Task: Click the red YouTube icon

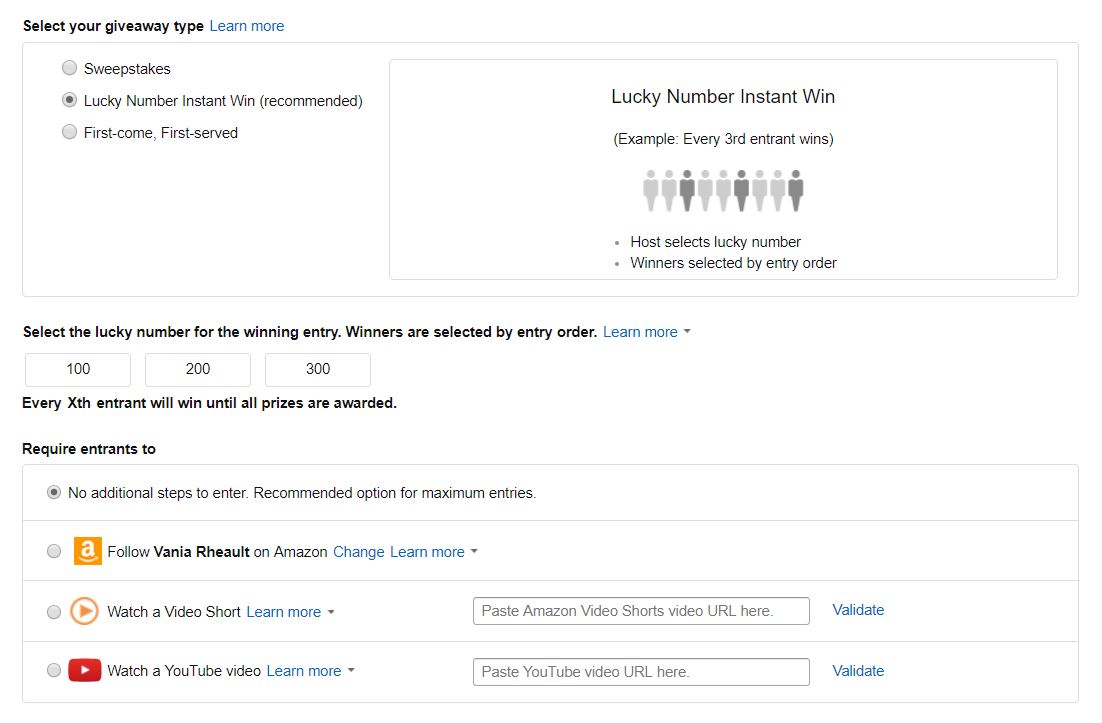Action: (84, 671)
